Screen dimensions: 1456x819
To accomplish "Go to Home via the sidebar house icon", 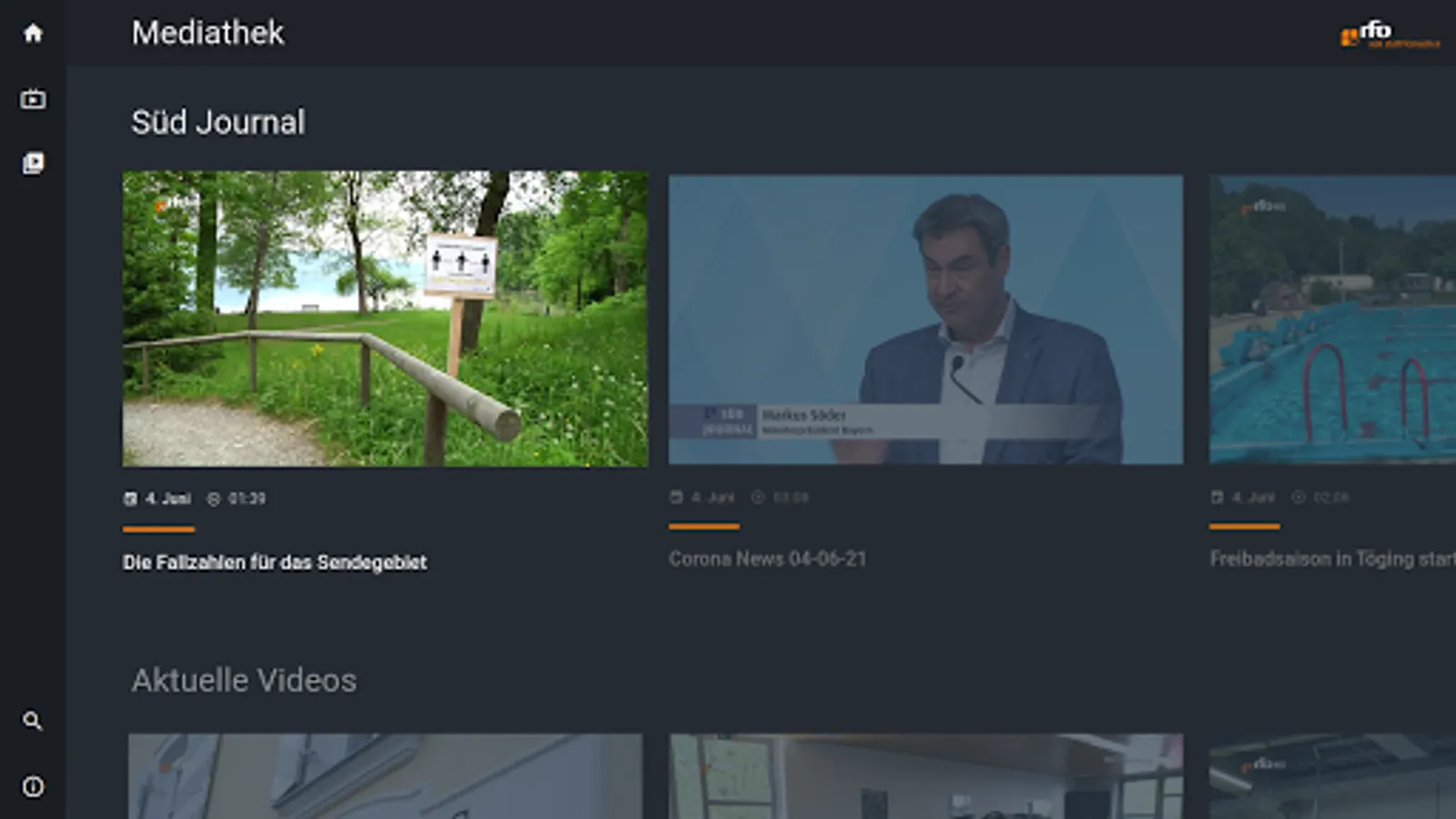I will click(x=33, y=34).
